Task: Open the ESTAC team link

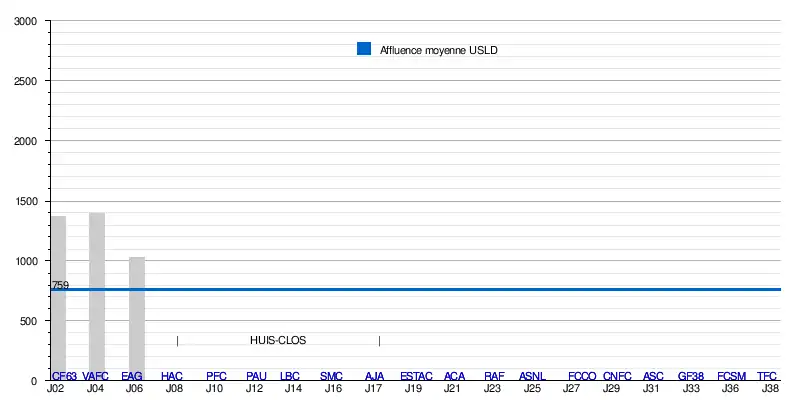Action: (x=416, y=376)
